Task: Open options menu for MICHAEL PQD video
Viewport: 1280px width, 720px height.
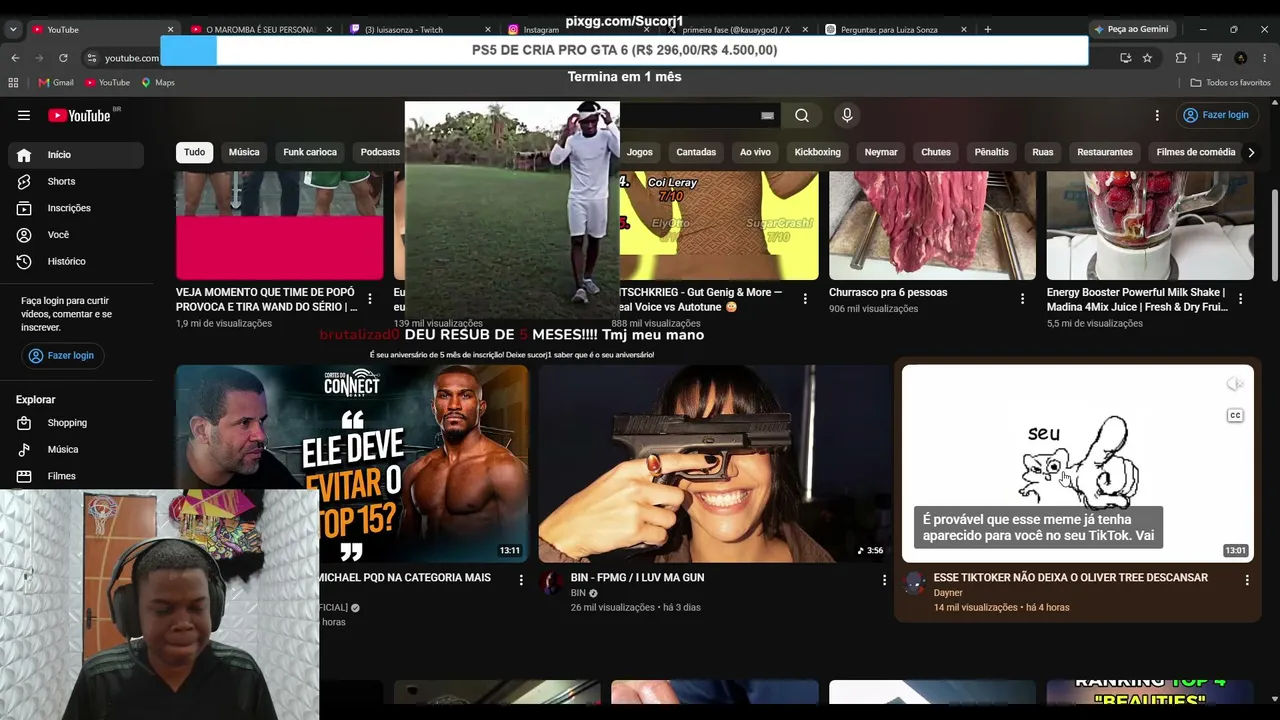Action: (521, 579)
